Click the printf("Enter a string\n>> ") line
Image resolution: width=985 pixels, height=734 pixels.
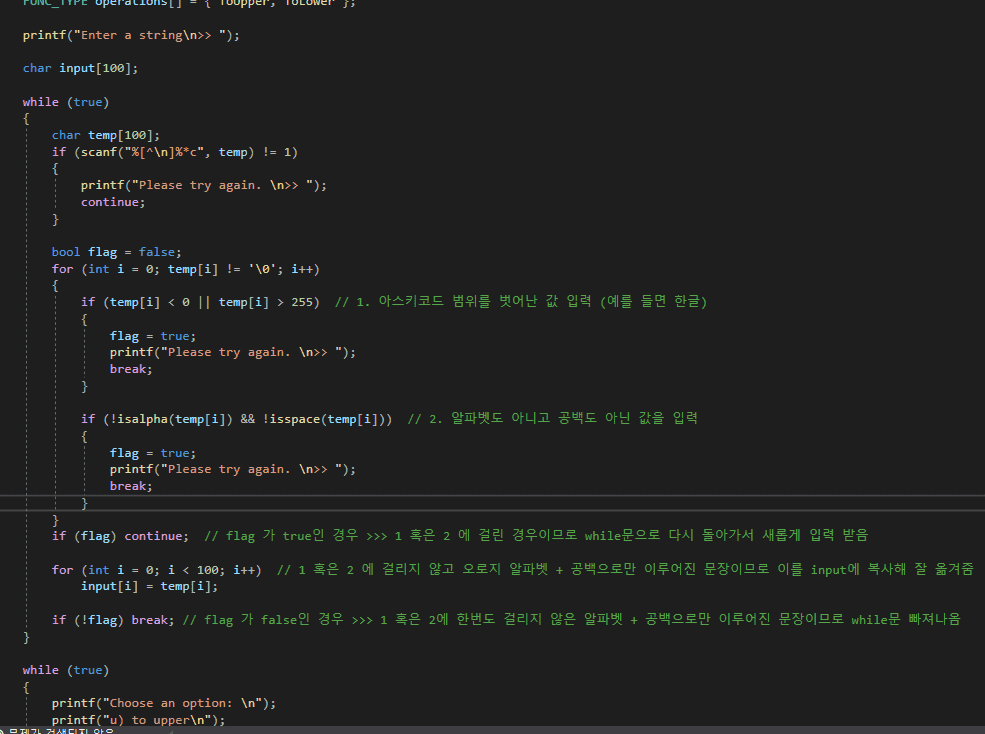(131, 35)
